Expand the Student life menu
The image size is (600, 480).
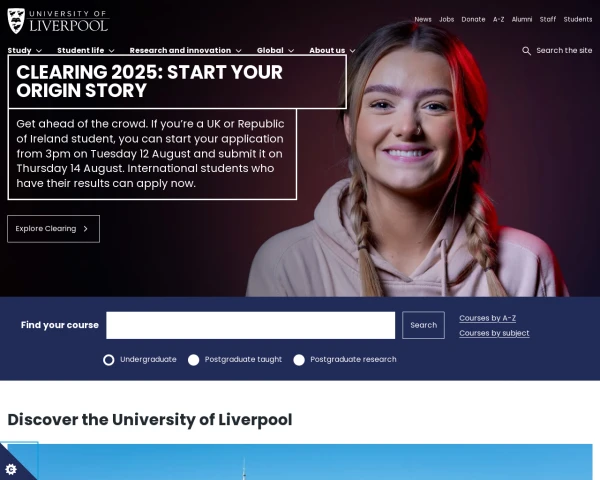pos(86,51)
